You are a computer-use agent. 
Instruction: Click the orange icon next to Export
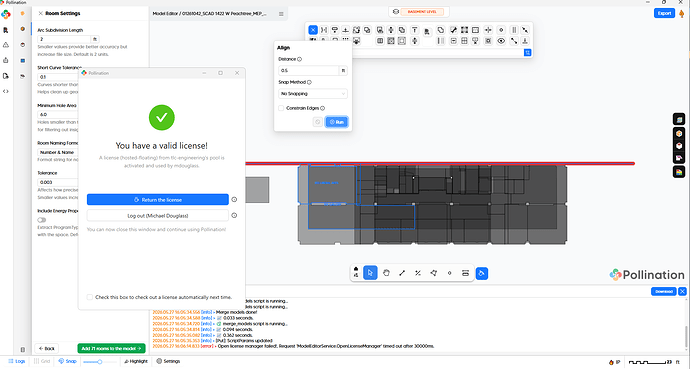coord(682,14)
